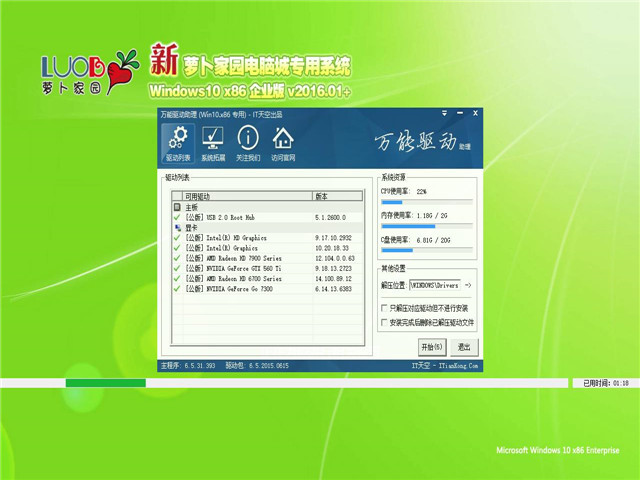Click the 内存使用率 progress bar

pyautogui.click(x=427, y=226)
